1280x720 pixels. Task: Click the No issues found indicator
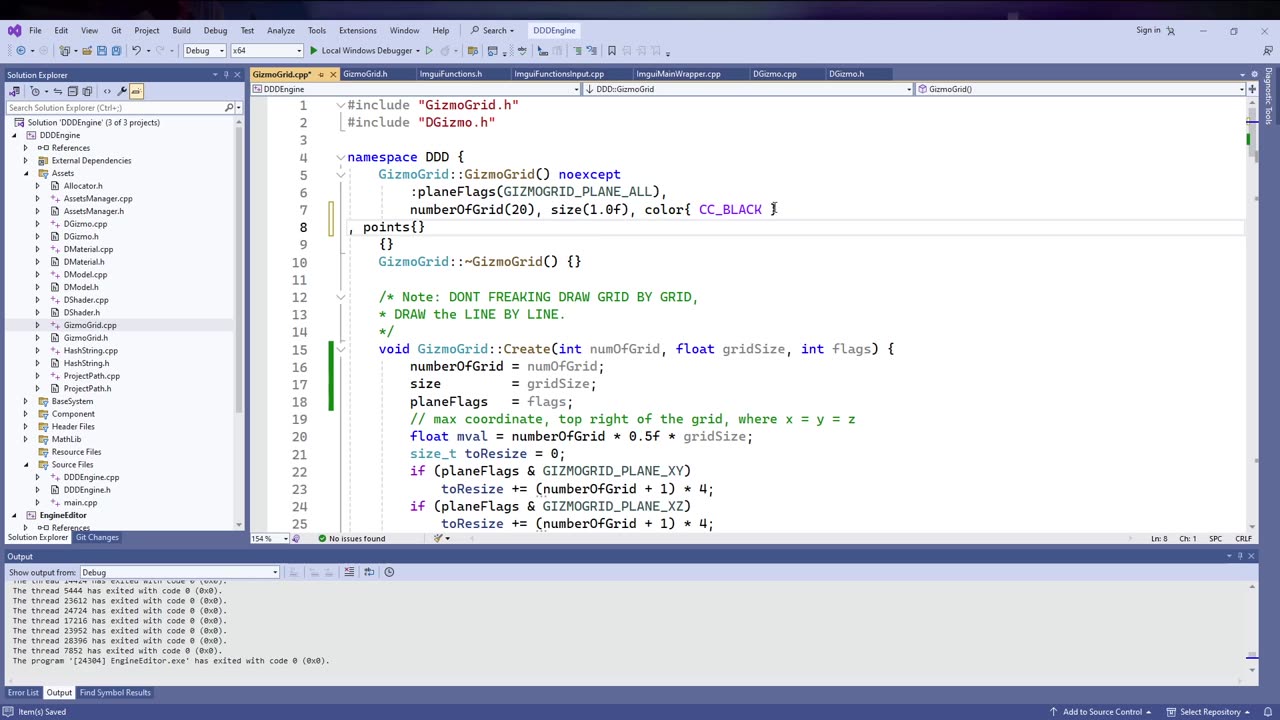pyautogui.click(x=351, y=538)
